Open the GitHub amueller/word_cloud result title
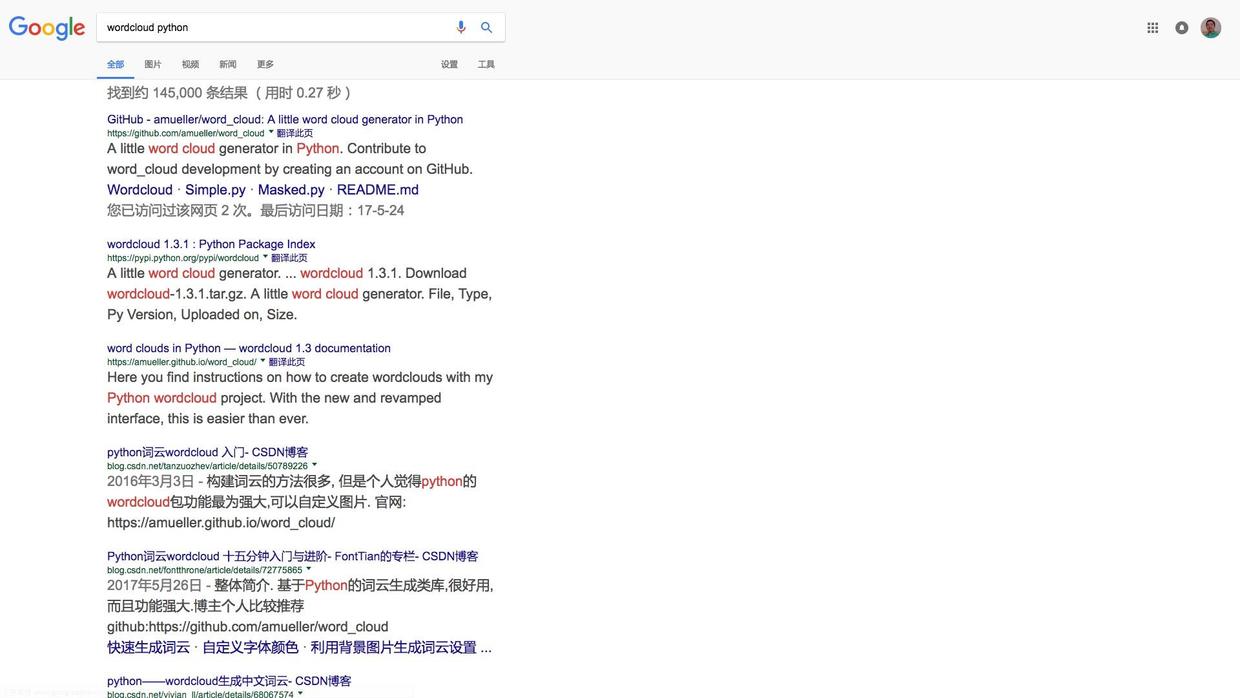1240x698 pixels. [x=285, y=119]
